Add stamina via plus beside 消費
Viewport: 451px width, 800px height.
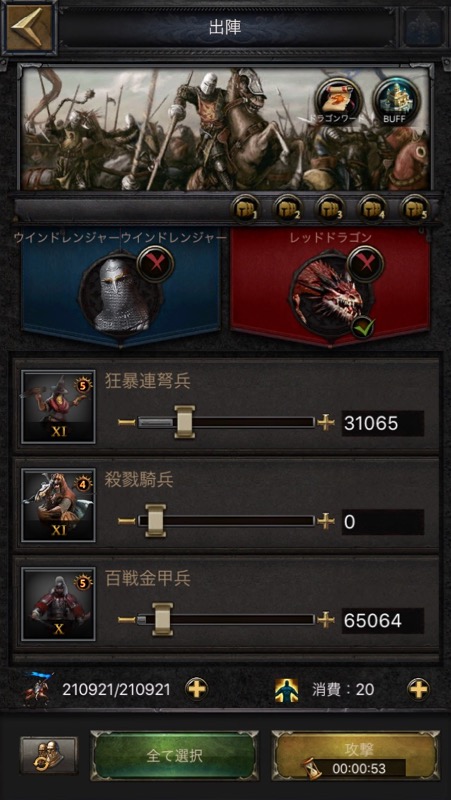tap(418, 689)
